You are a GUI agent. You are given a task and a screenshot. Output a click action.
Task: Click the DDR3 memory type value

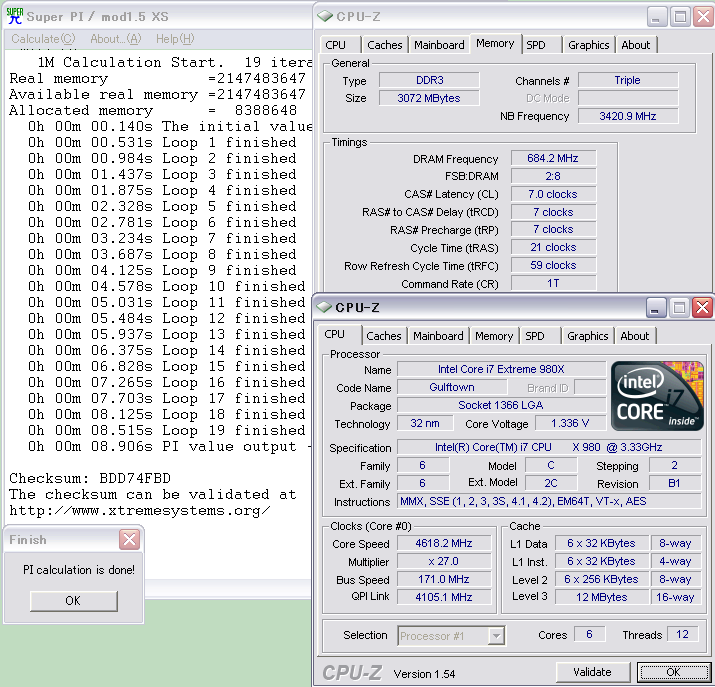tap(429, 80)
